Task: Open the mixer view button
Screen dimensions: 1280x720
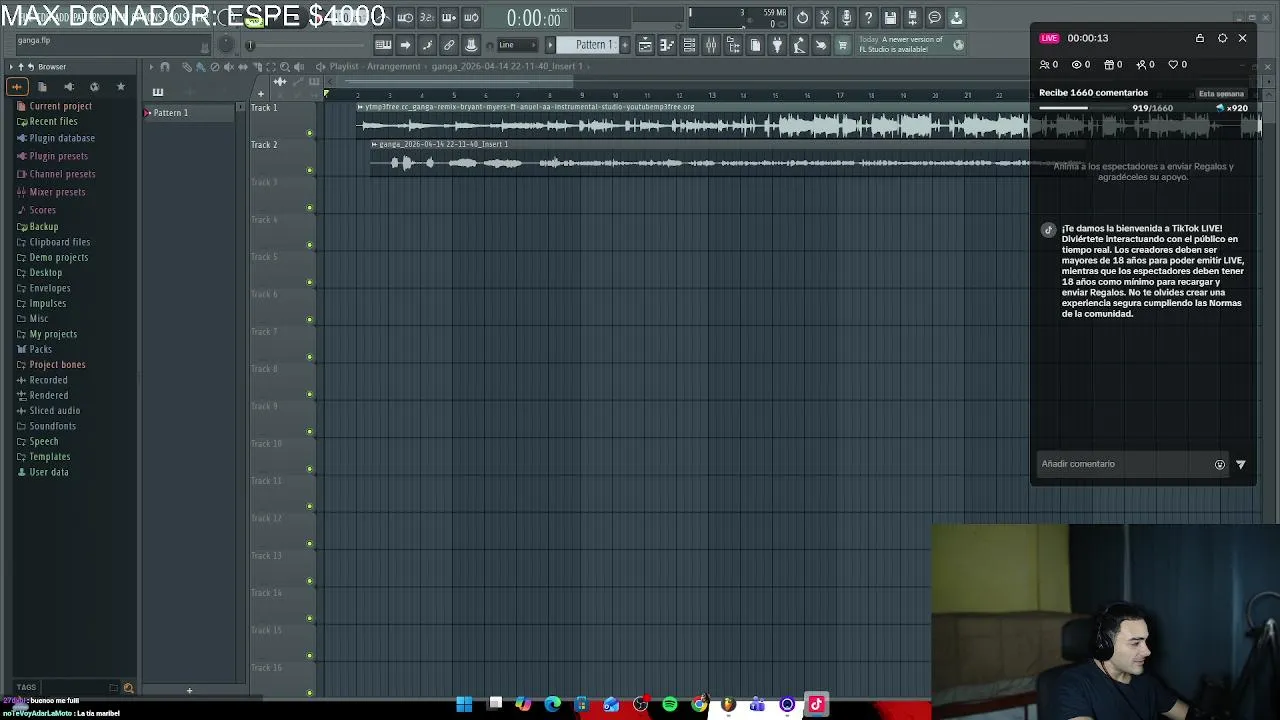Action: tap(711, 45)
